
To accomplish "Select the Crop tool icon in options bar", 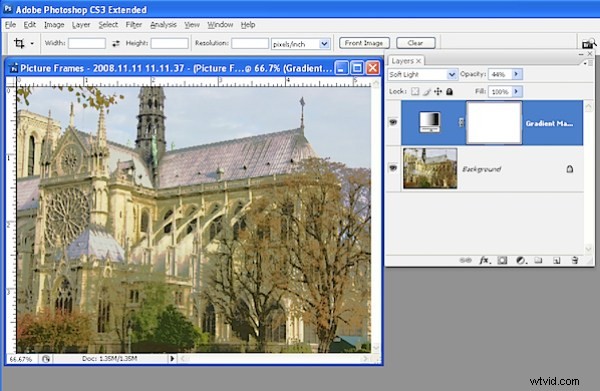I will (19, 43).
